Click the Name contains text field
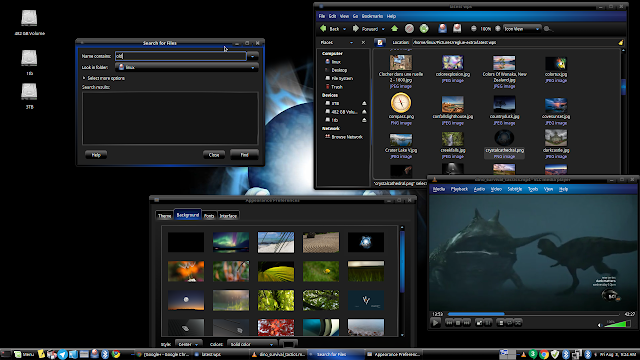Screen dimensions: 640x360 [x=181, y=56]
